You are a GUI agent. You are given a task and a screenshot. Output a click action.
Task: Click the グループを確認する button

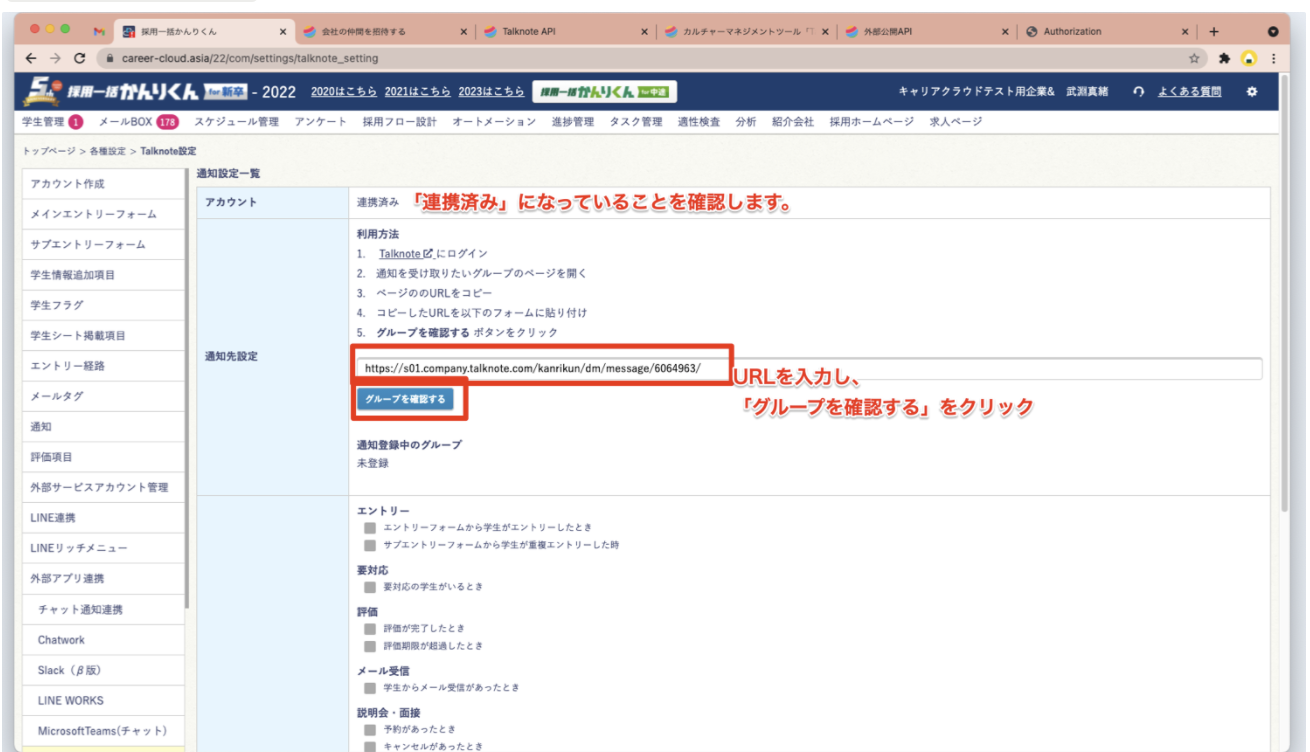(x=405, y=399)
